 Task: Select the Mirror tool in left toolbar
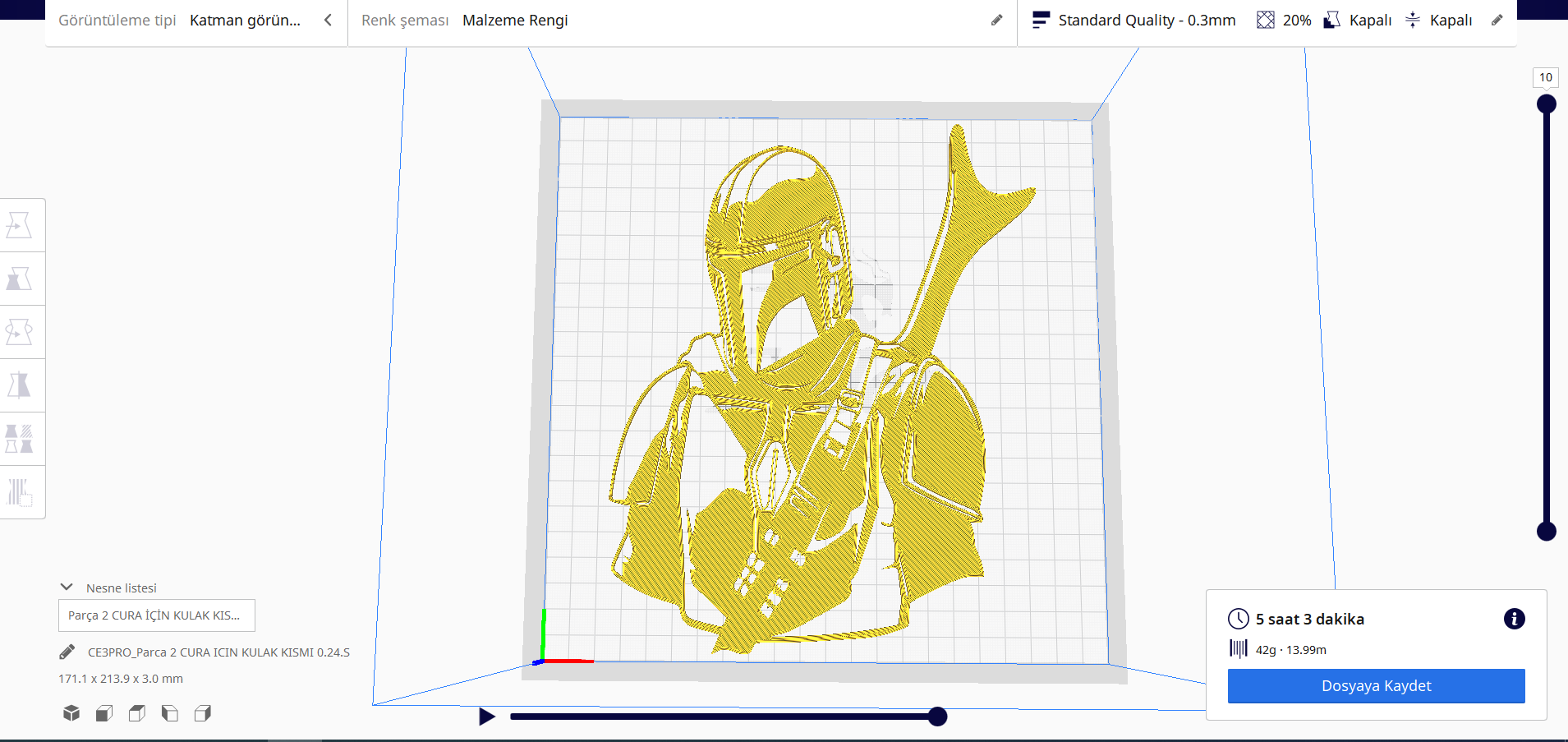pos(19,385)
